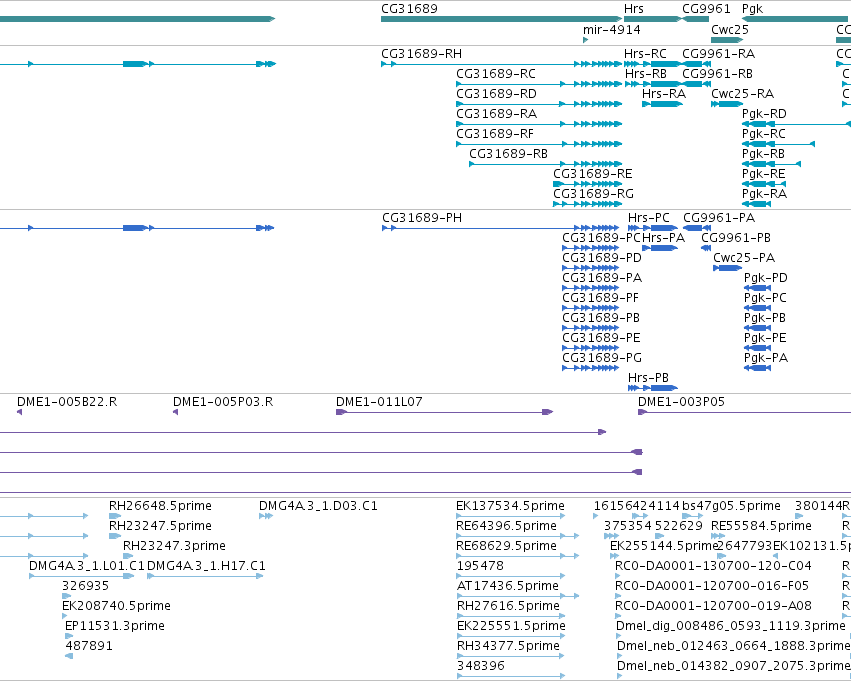Select EST RH23247.5prime

point(115,536)
